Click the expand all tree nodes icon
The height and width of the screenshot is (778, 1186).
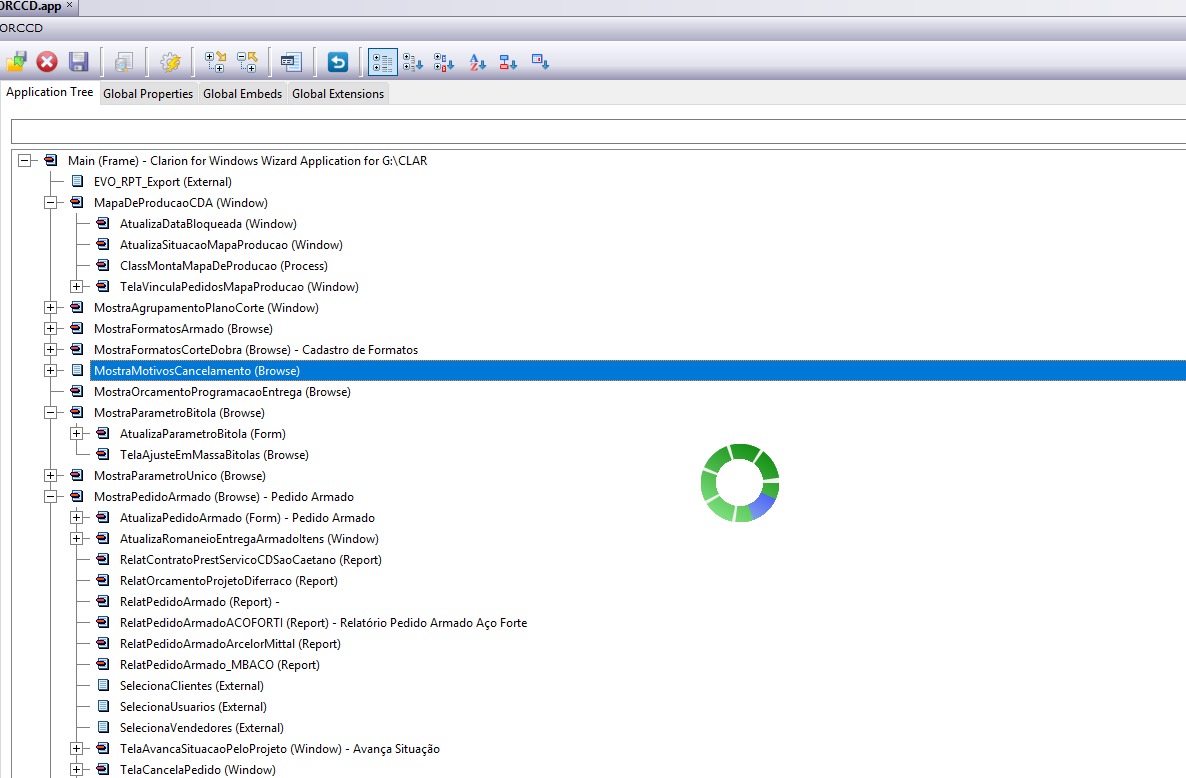[215, 62]
